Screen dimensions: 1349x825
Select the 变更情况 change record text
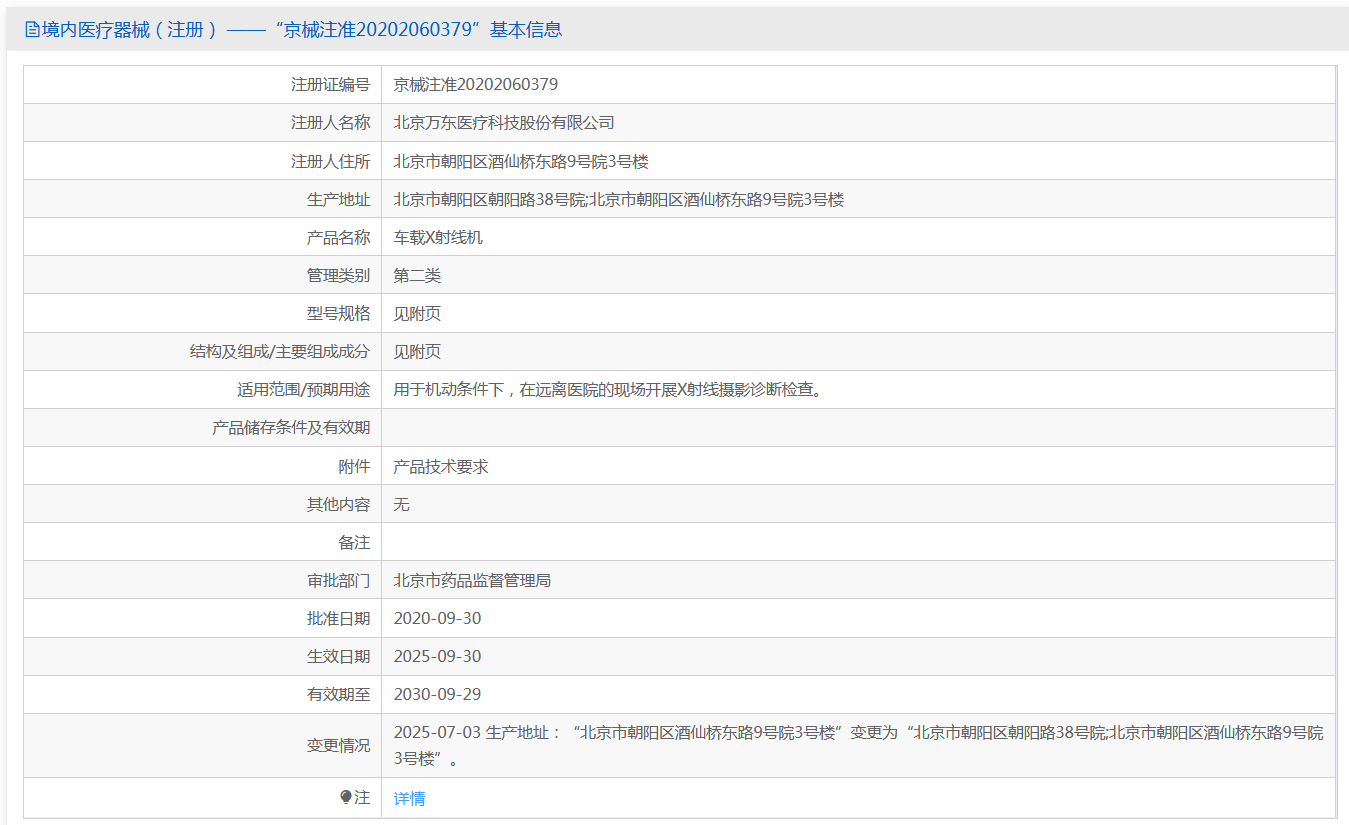(859, 745)
